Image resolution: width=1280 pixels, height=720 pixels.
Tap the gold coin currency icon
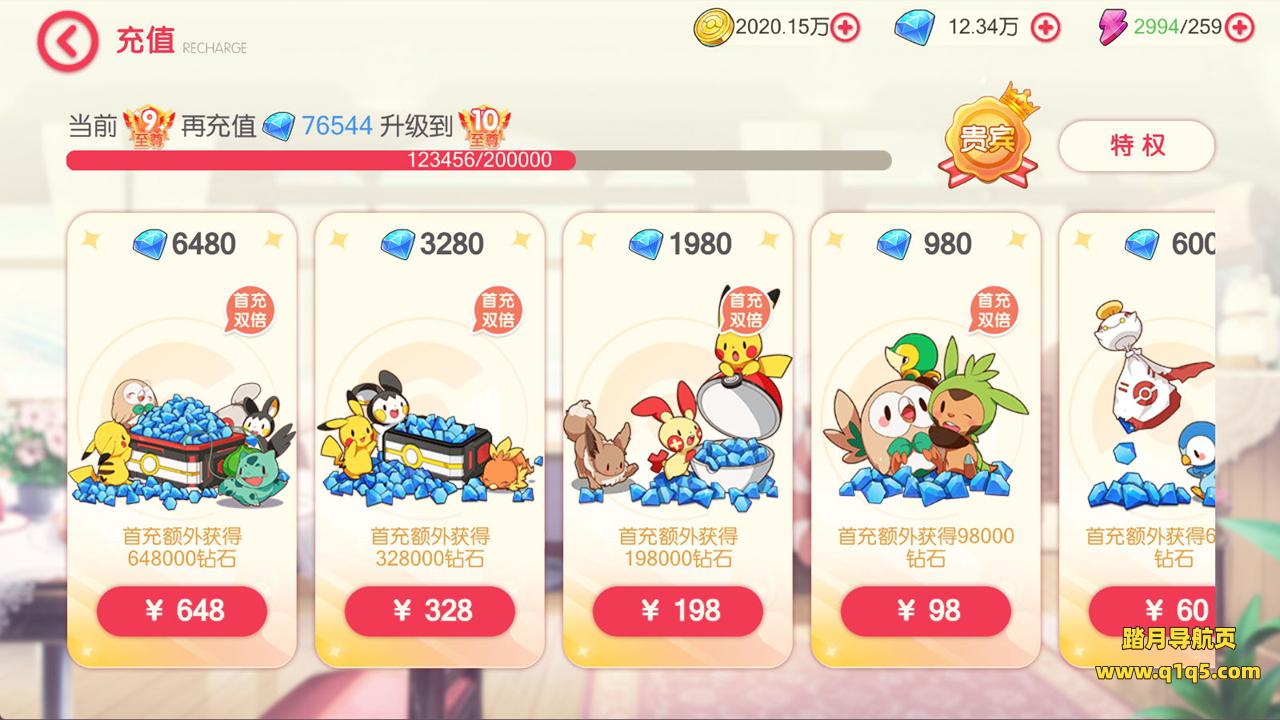[x=714, y=28]
